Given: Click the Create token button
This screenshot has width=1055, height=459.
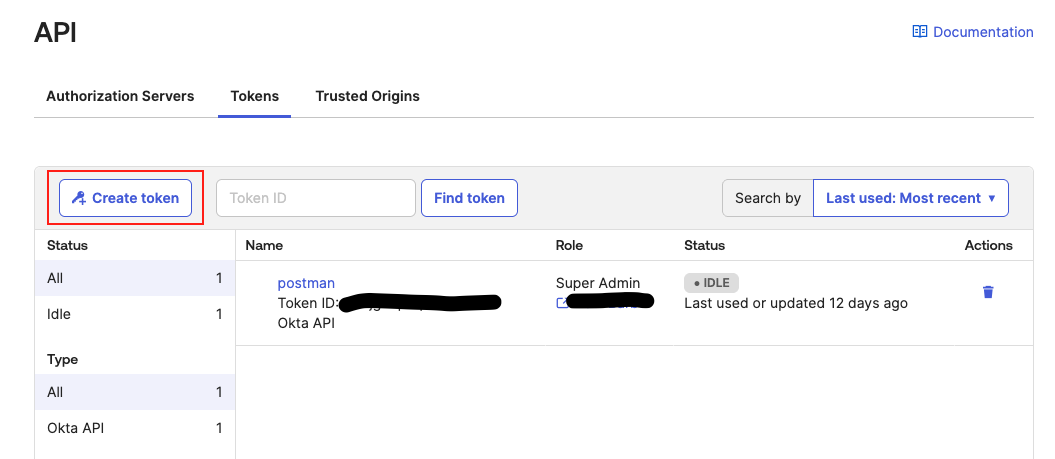Looking at the screenshot, I should click(125, 198).
